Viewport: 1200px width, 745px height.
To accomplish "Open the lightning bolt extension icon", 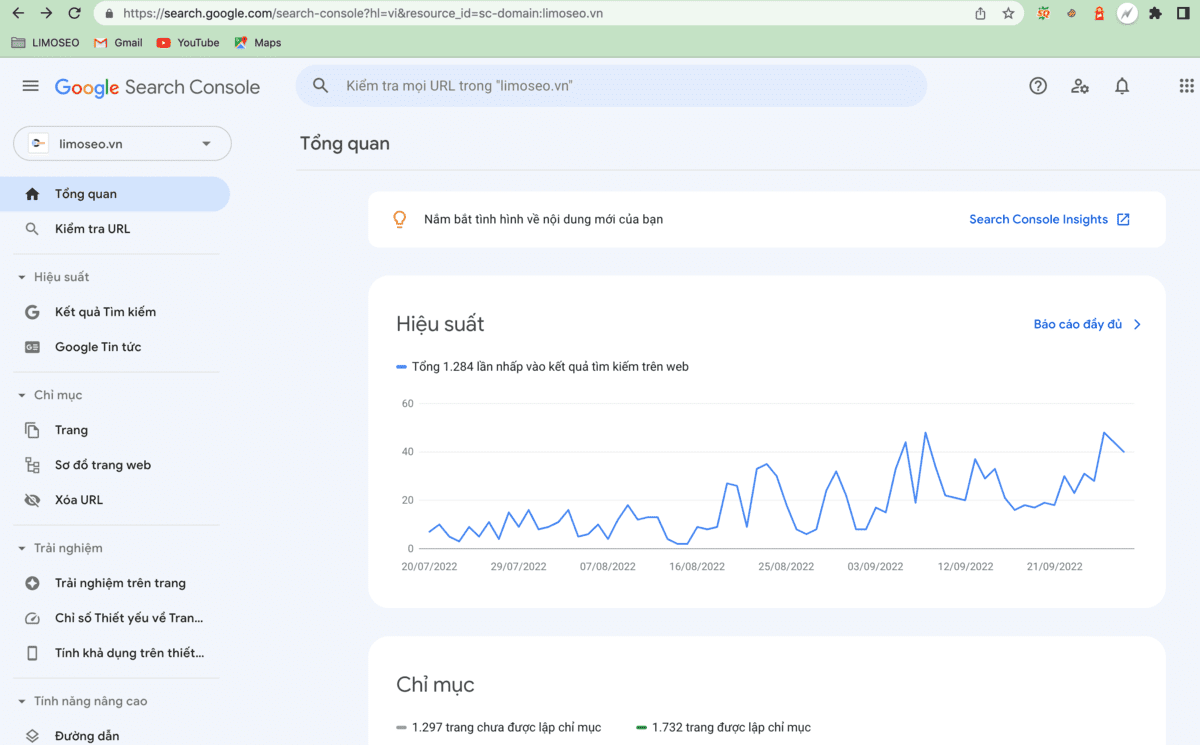I will tap(1127, 13).
